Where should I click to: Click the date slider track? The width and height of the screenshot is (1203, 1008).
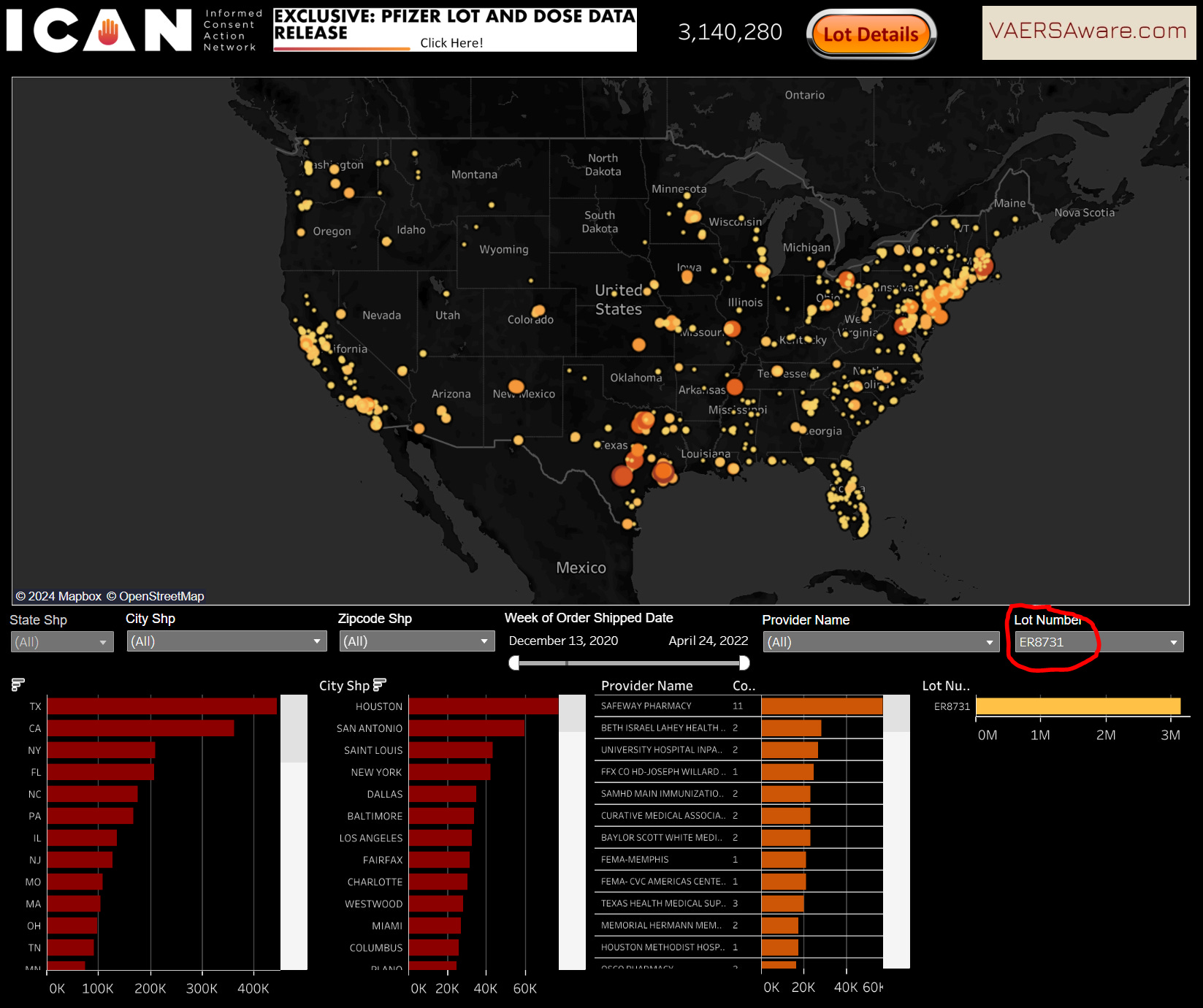629,663
